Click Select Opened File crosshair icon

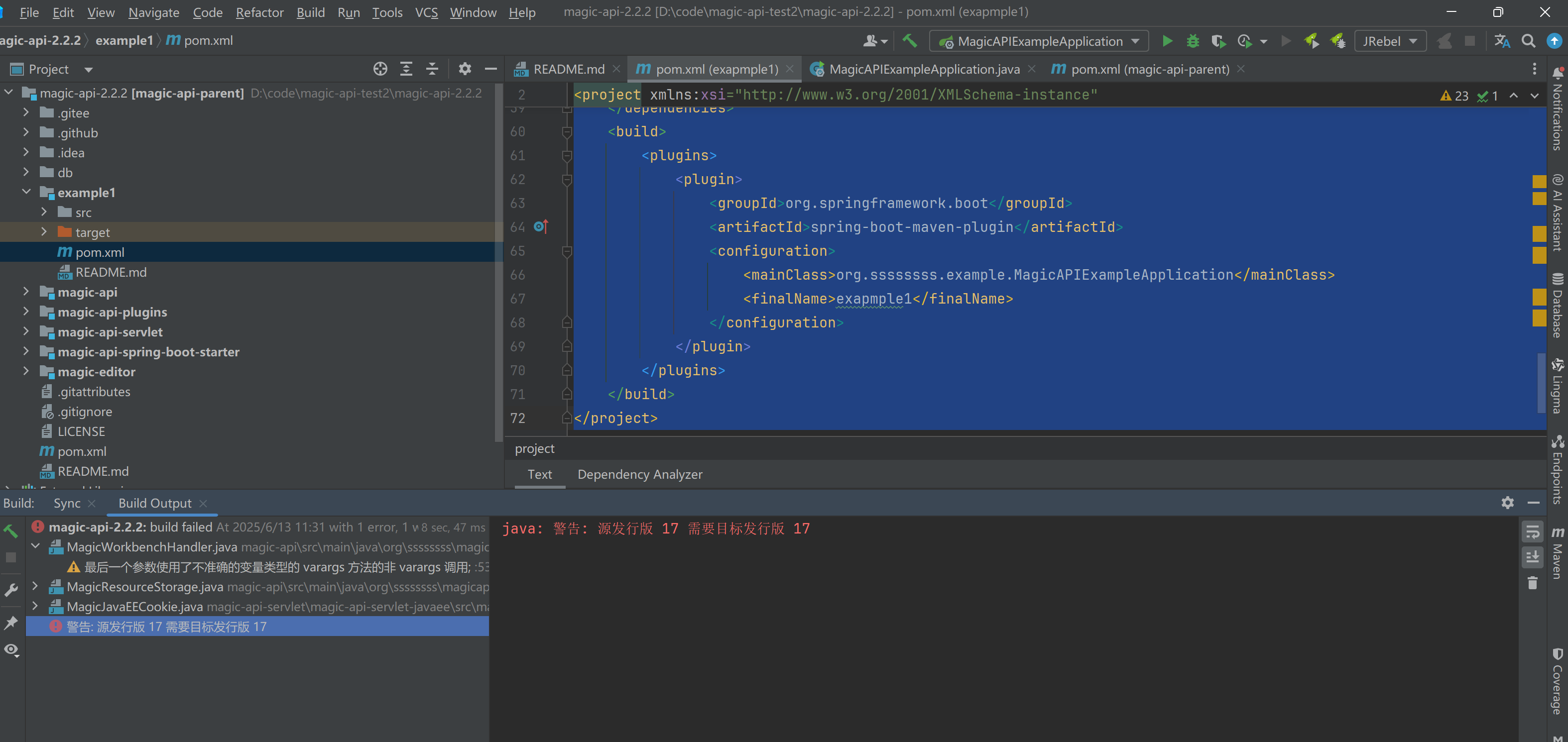pyautogui.click(x=380, y=69)
